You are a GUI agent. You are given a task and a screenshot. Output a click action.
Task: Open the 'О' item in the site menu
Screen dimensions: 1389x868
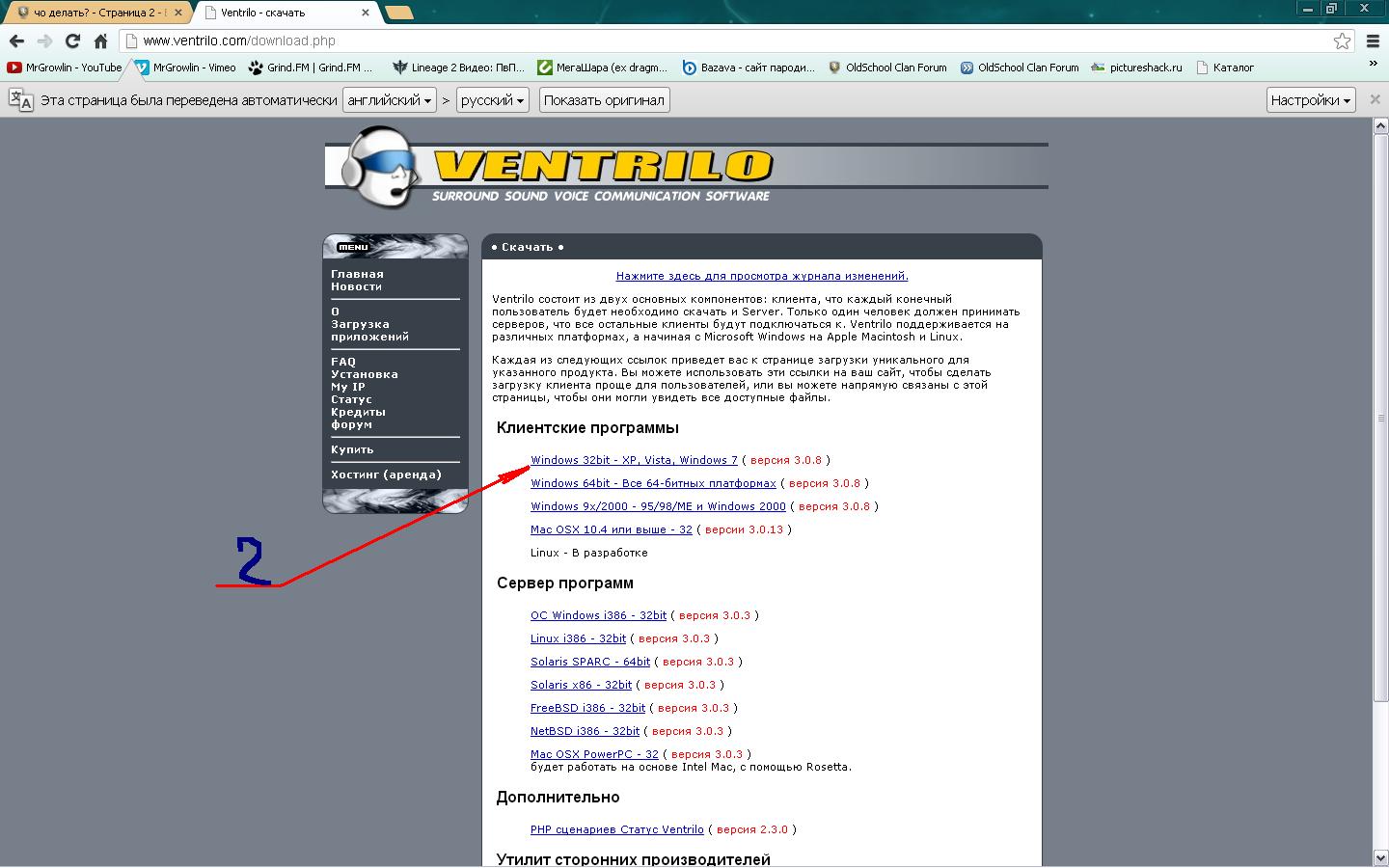tap(335, 312)
